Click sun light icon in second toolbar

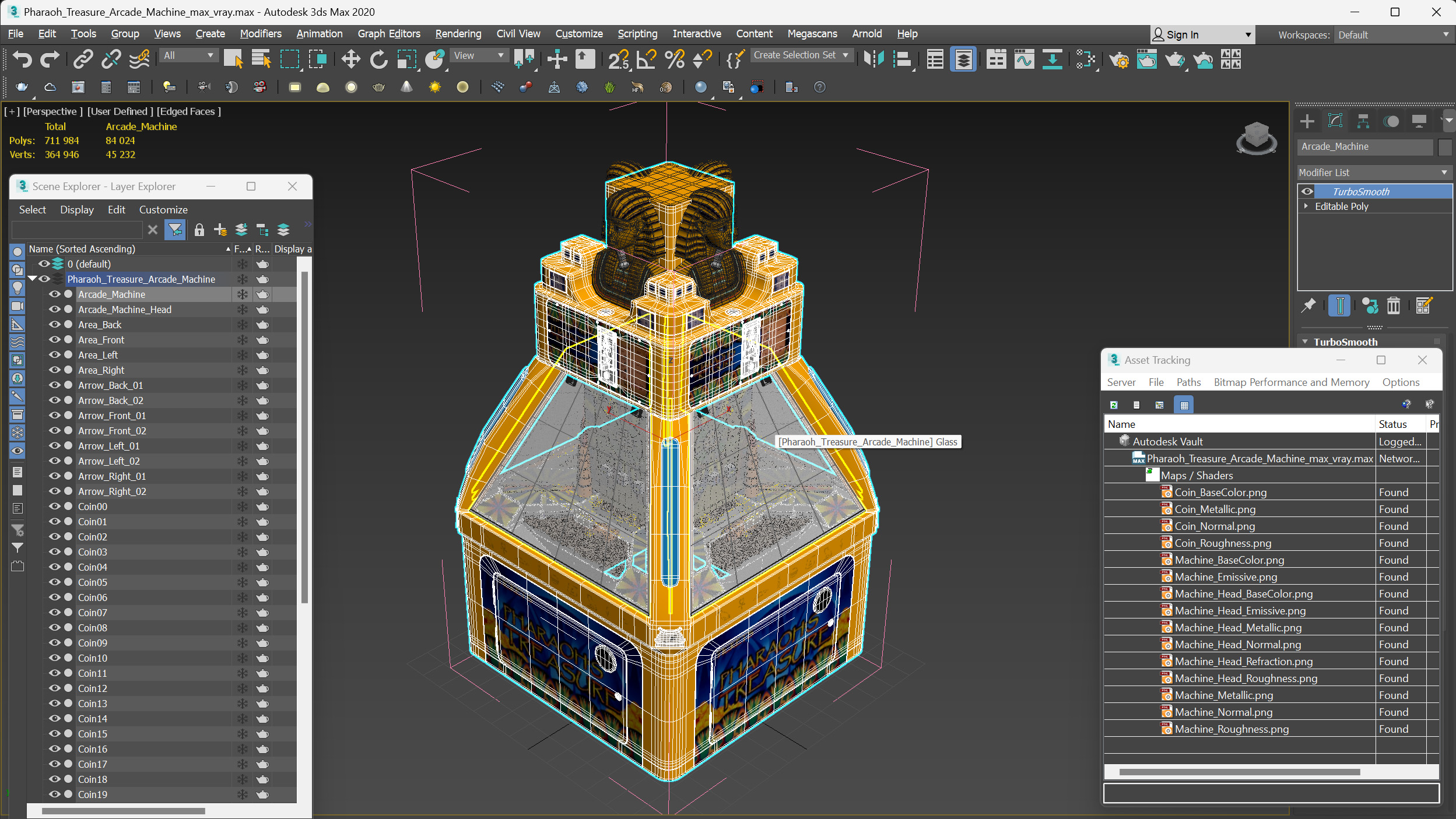click(434, 87)
